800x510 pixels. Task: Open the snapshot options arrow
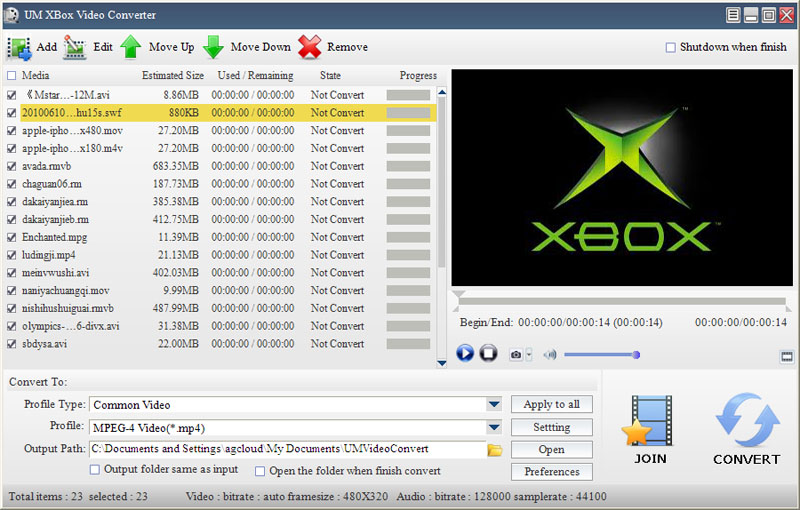coord(529,354)
